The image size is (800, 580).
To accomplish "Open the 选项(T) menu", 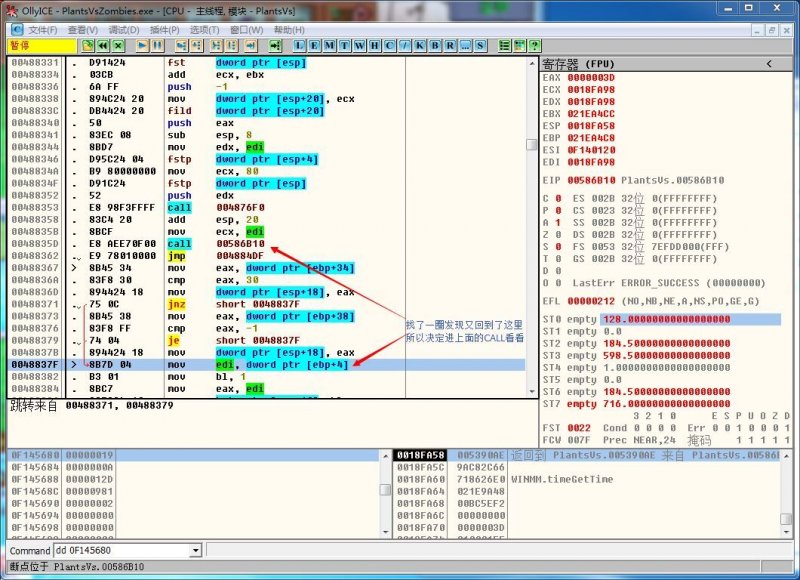I will click(205, 30).
